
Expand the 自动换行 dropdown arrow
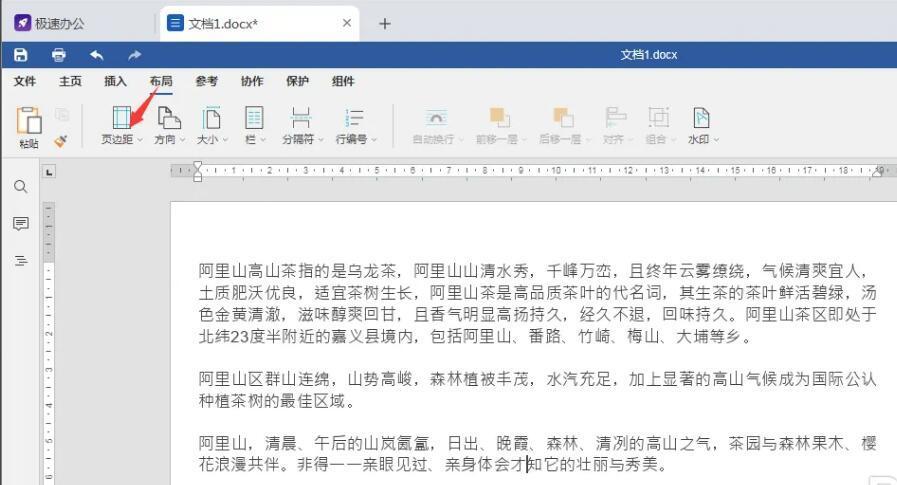[460, 140]
